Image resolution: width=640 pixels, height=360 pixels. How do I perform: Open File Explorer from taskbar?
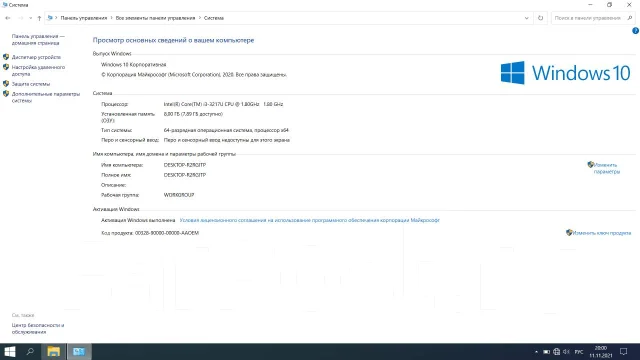pos(53,351)
